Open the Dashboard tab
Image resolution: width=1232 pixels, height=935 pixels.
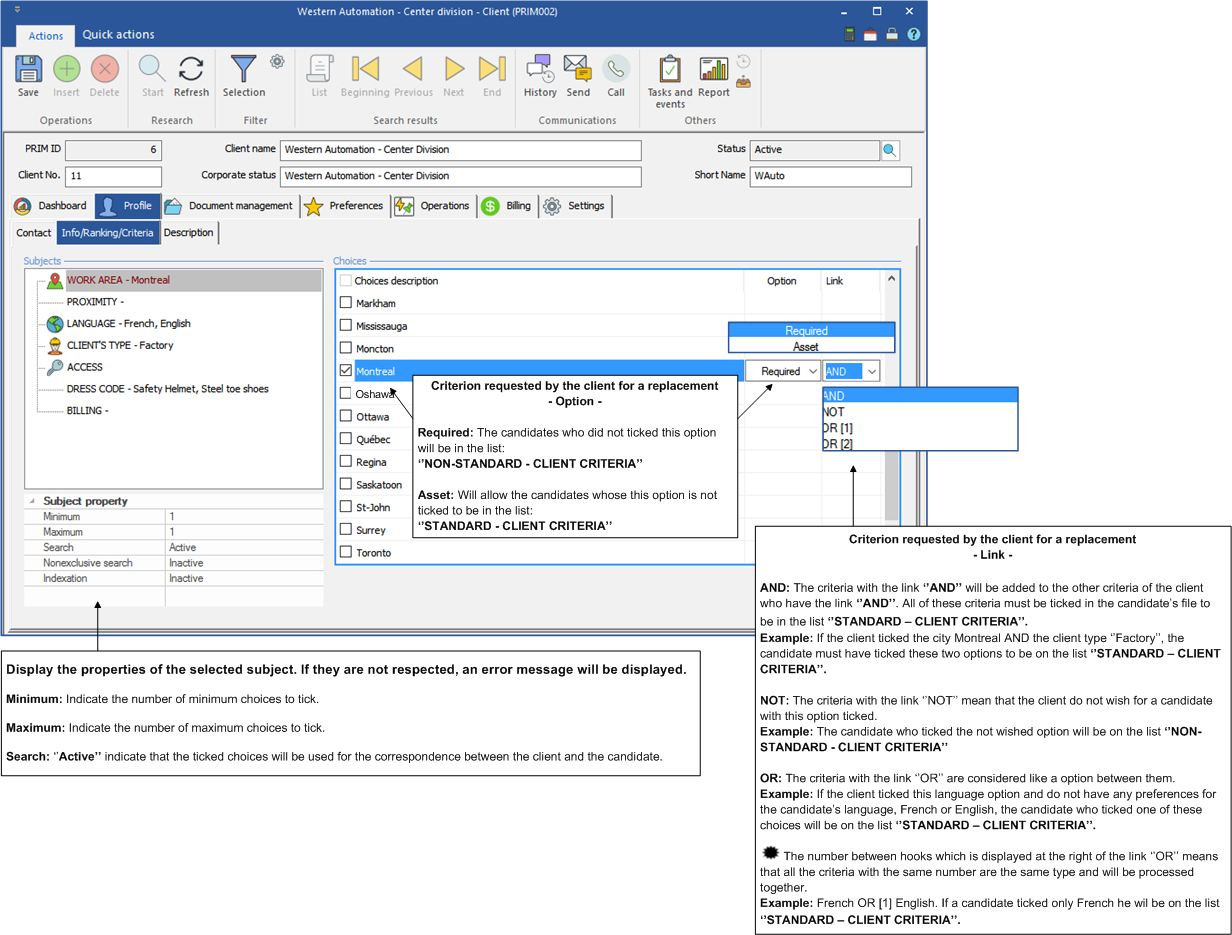52,206
